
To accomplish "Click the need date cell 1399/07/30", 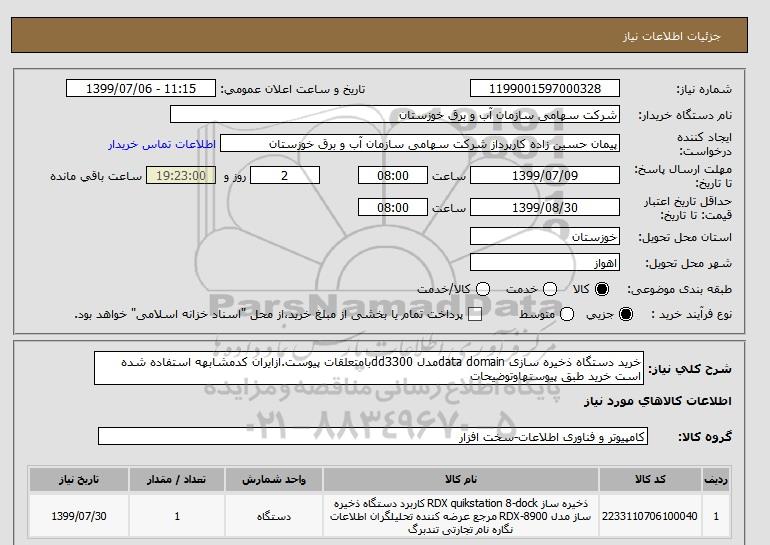I will tap(79, 517).
